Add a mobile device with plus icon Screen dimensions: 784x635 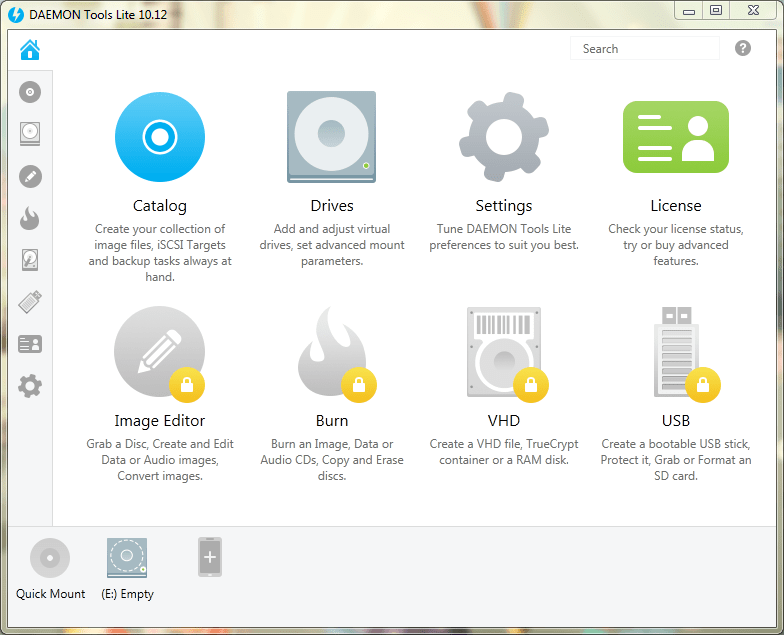210,557
